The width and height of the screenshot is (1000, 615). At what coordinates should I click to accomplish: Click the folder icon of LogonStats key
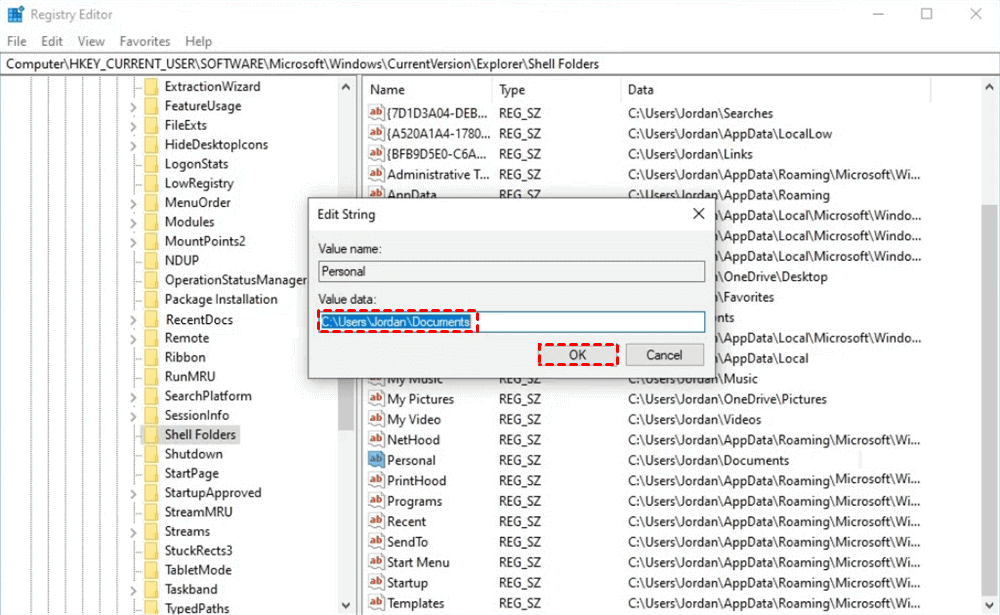pos(151,163)
